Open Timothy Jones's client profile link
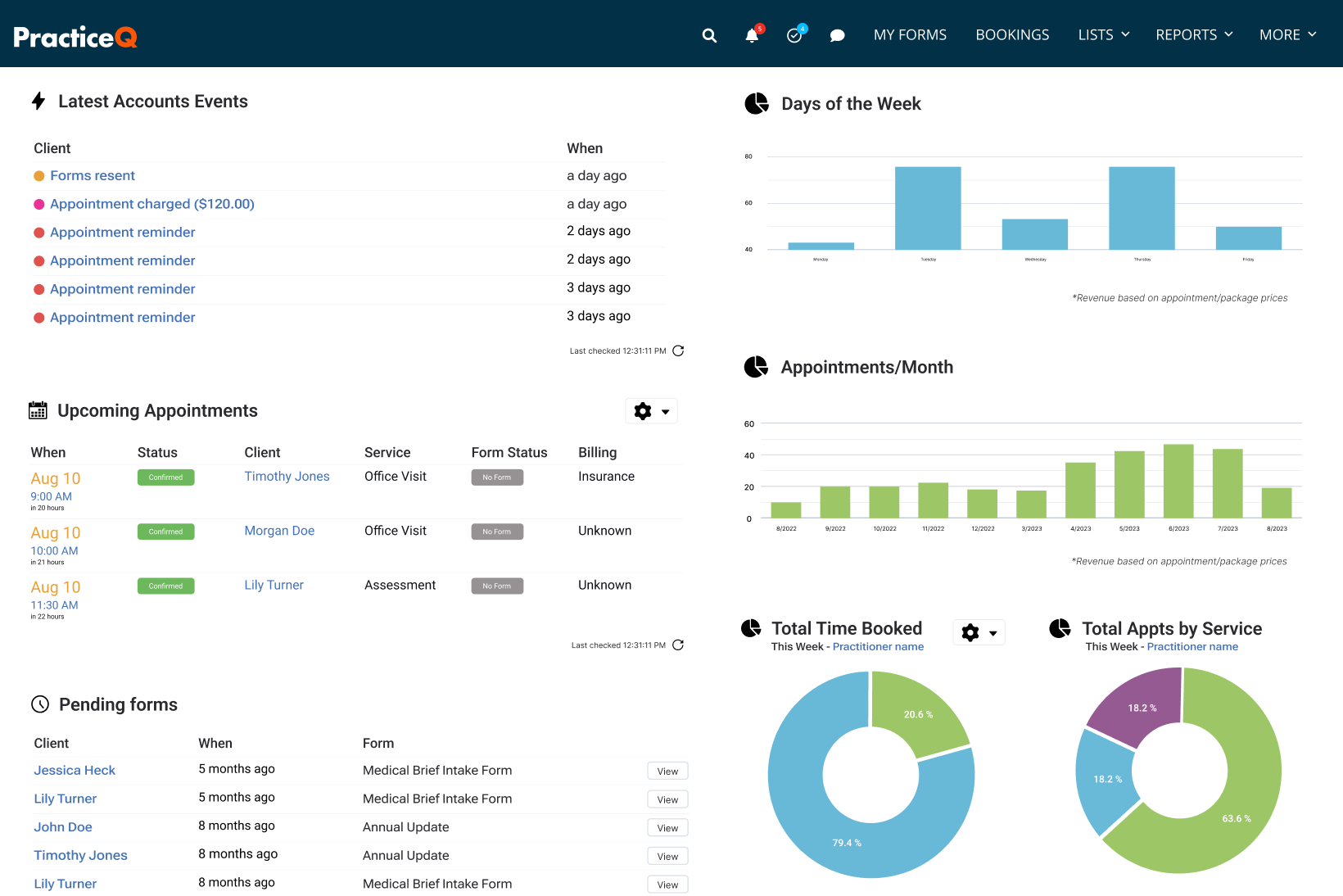 point(287,476)
